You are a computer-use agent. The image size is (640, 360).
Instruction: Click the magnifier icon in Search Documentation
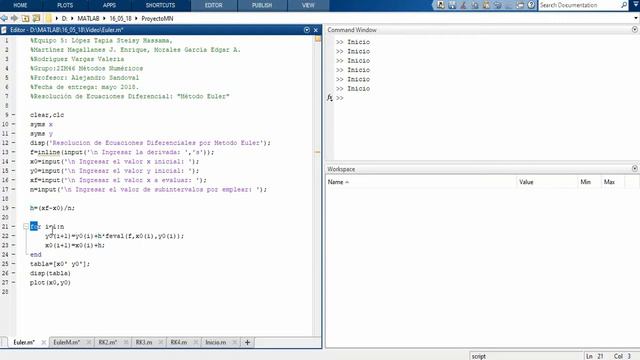pos(624,5)
